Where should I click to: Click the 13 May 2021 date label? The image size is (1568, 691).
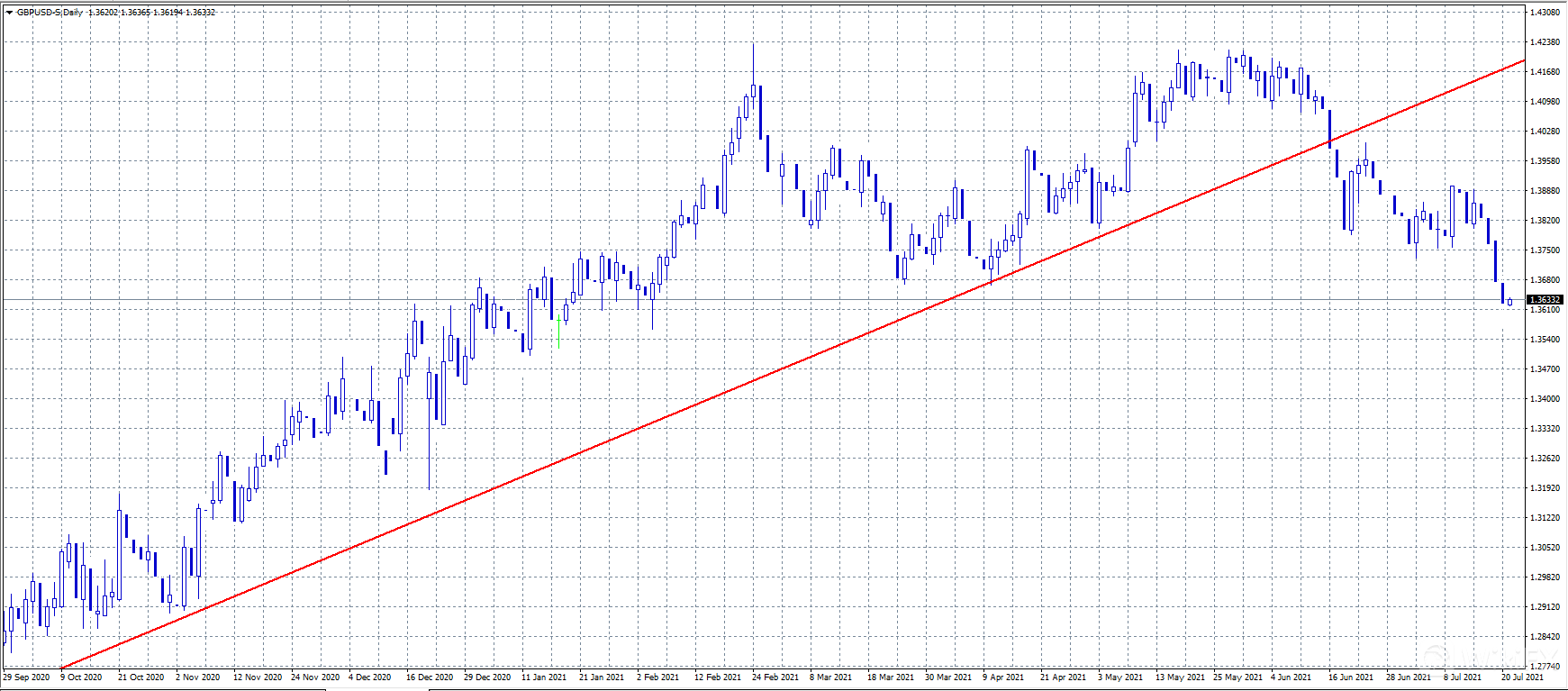(1179, 677)
